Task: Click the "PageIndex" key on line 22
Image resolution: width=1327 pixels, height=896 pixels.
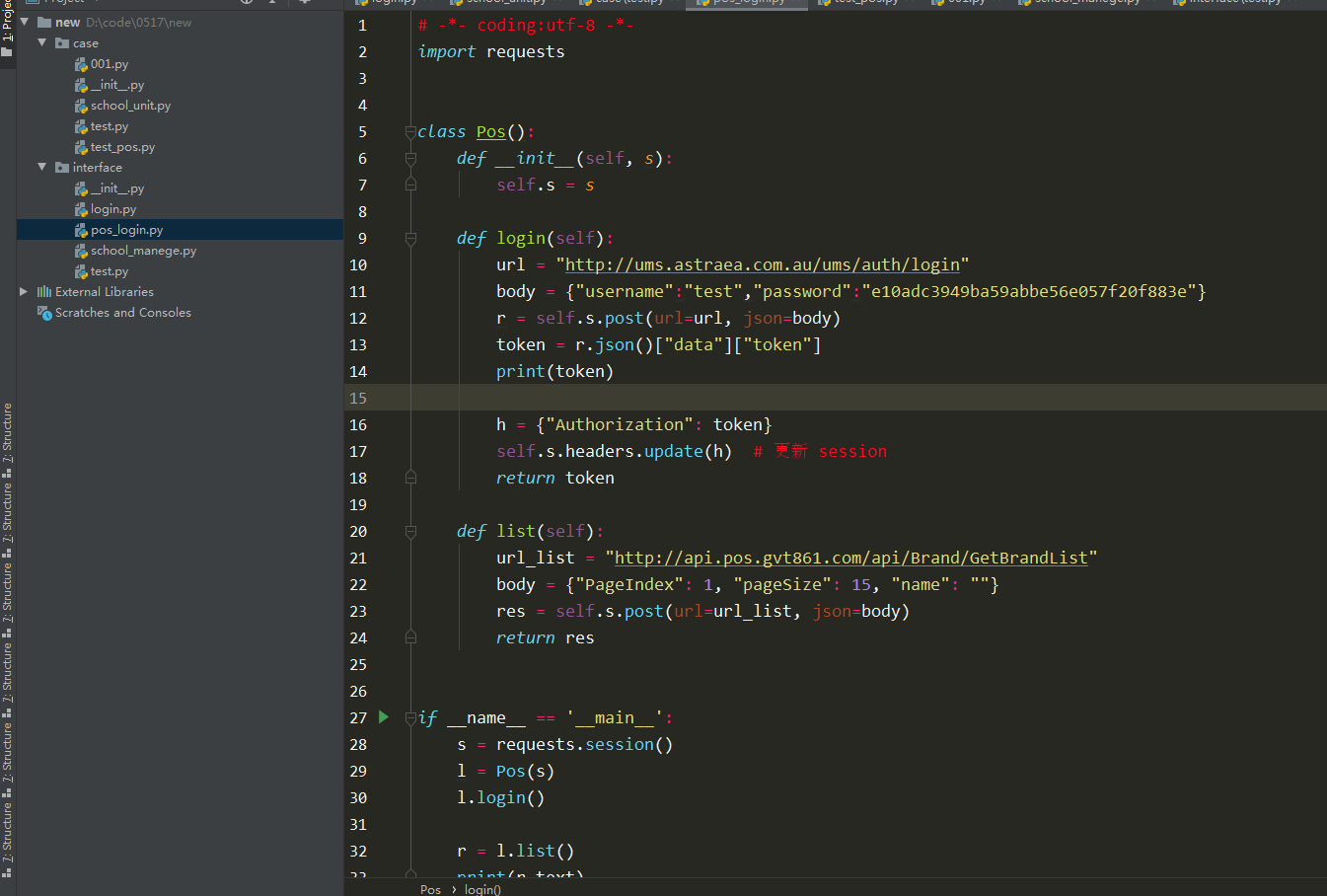Action: pyautogui.click(x=629, y=584)
